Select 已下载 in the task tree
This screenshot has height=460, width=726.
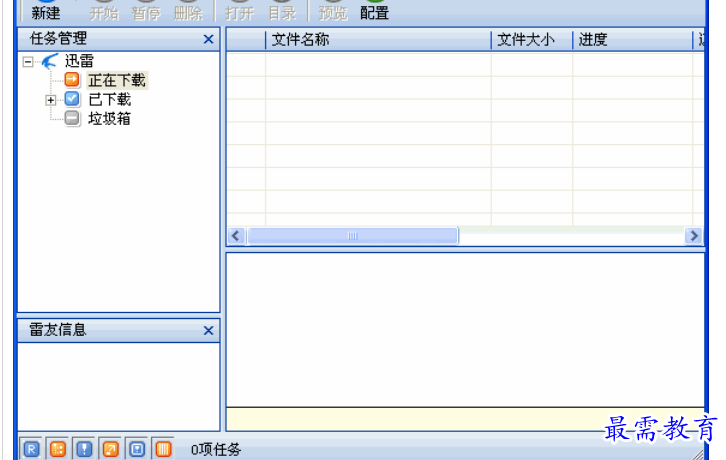pos(110,100)
